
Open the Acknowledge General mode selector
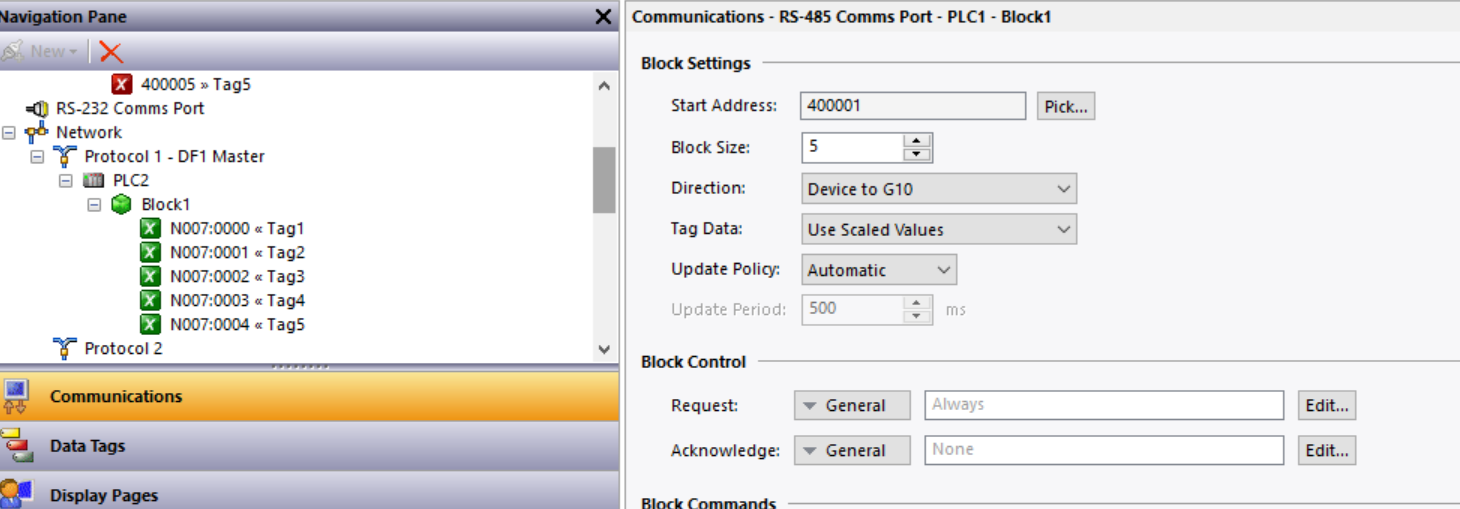pyautogui.click(x=852, y=450)
